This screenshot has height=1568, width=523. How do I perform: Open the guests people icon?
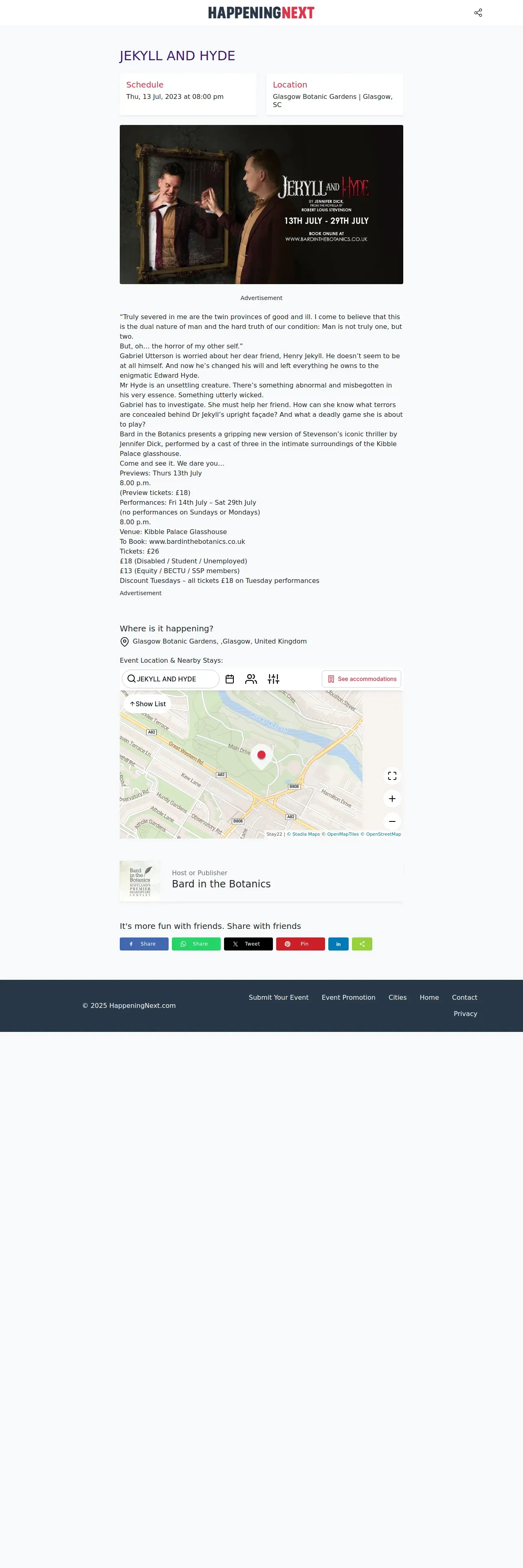pyautogui.click(x=251, y=679)
